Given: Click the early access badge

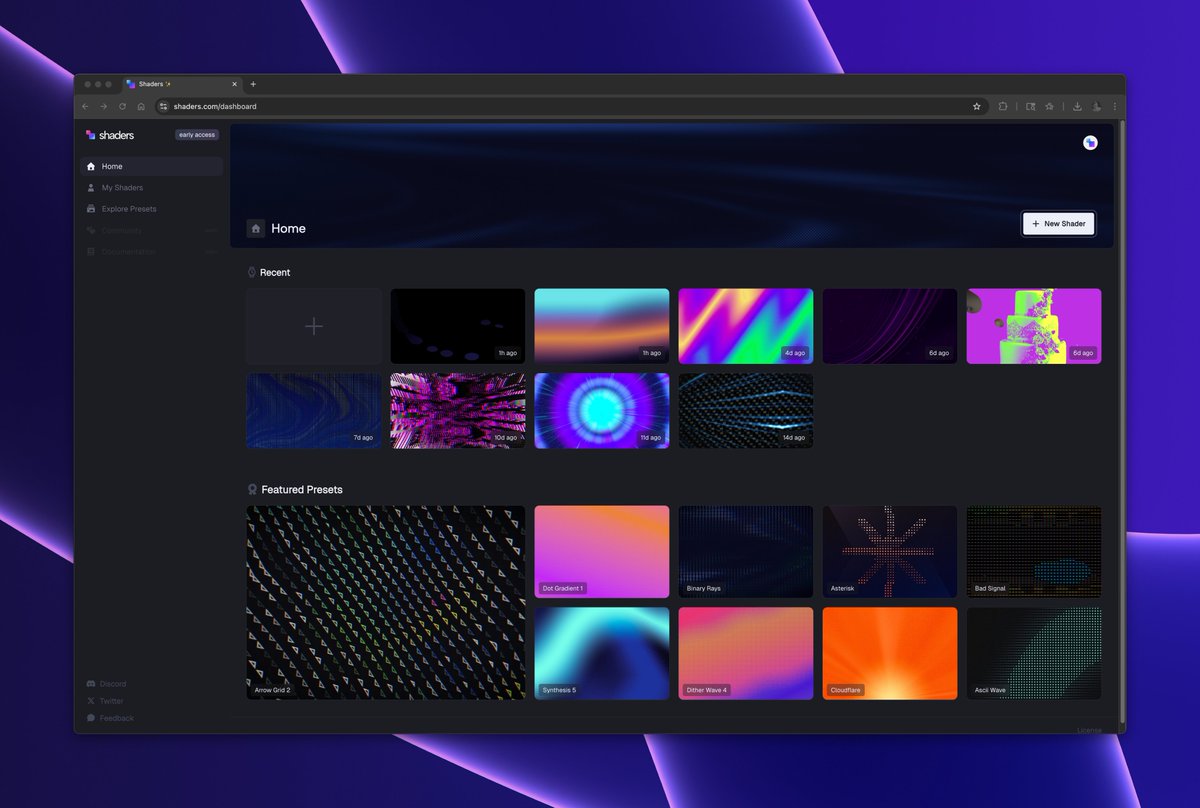Looking at the screenshot, I should coord(197,135).
